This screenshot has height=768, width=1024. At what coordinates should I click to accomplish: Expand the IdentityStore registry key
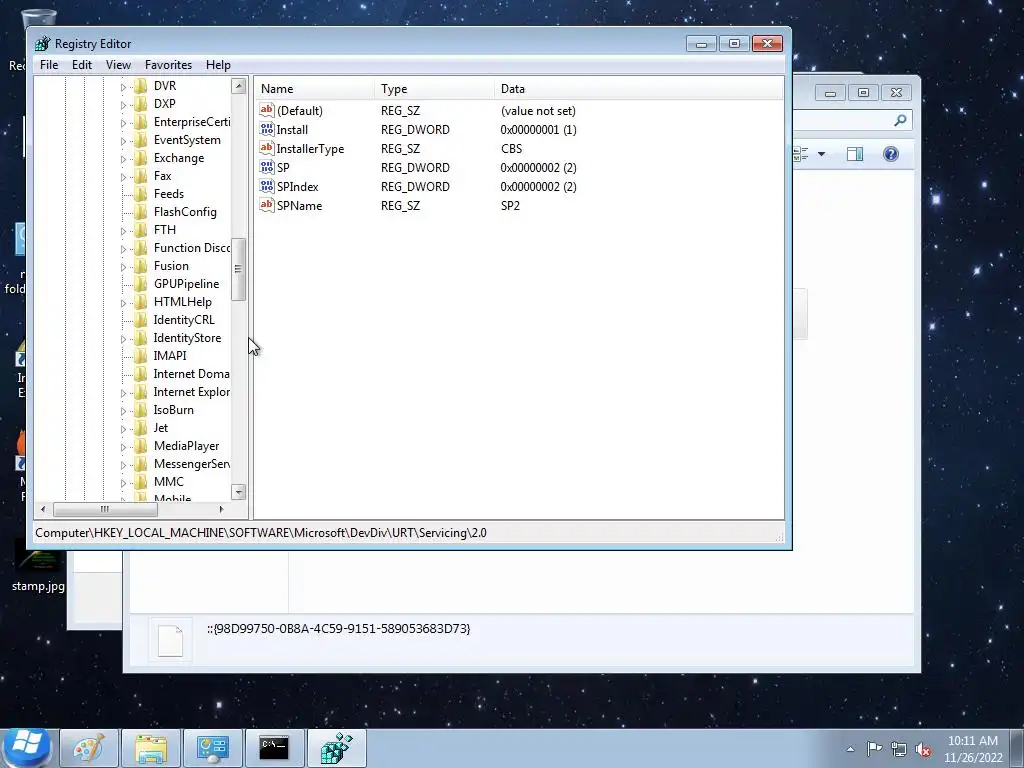(x=123, y=338)
